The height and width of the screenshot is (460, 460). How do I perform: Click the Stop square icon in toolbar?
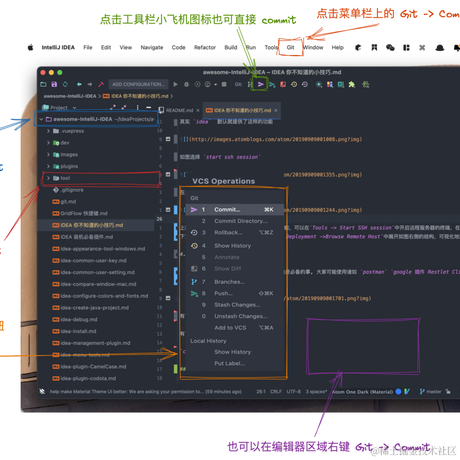click(224, 84)
